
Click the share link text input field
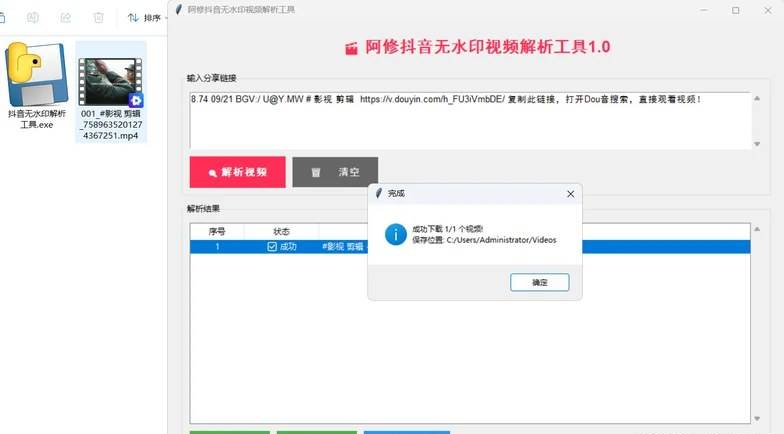pyautogui.click(x=470, y=120)
